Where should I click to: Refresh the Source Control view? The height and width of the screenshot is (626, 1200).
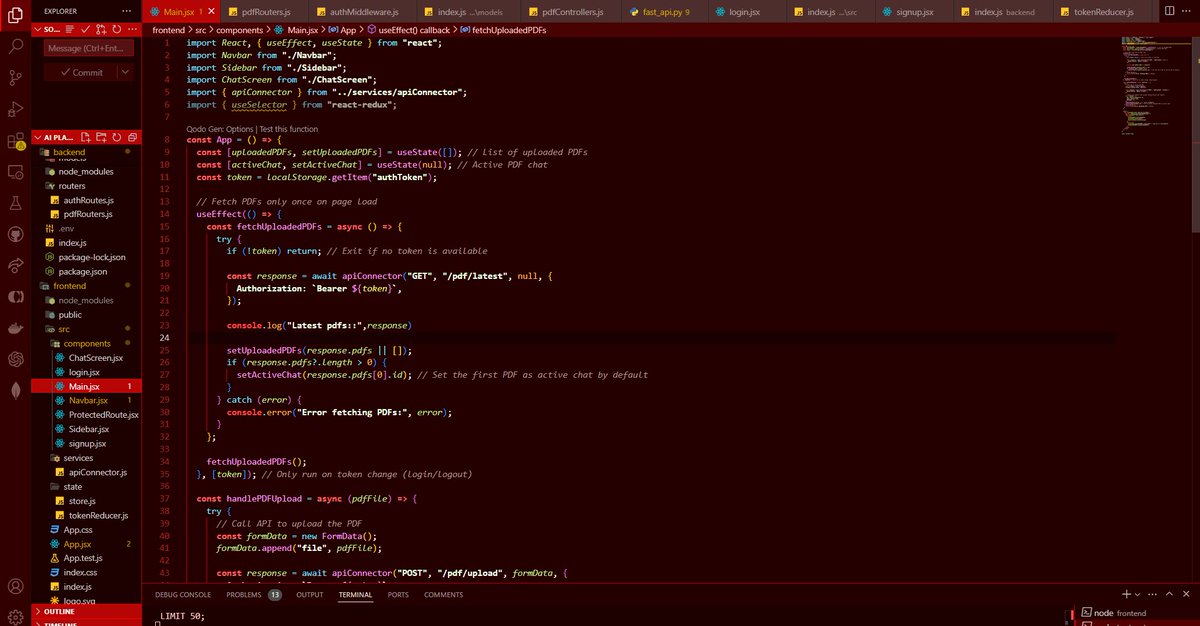[117, 30]
